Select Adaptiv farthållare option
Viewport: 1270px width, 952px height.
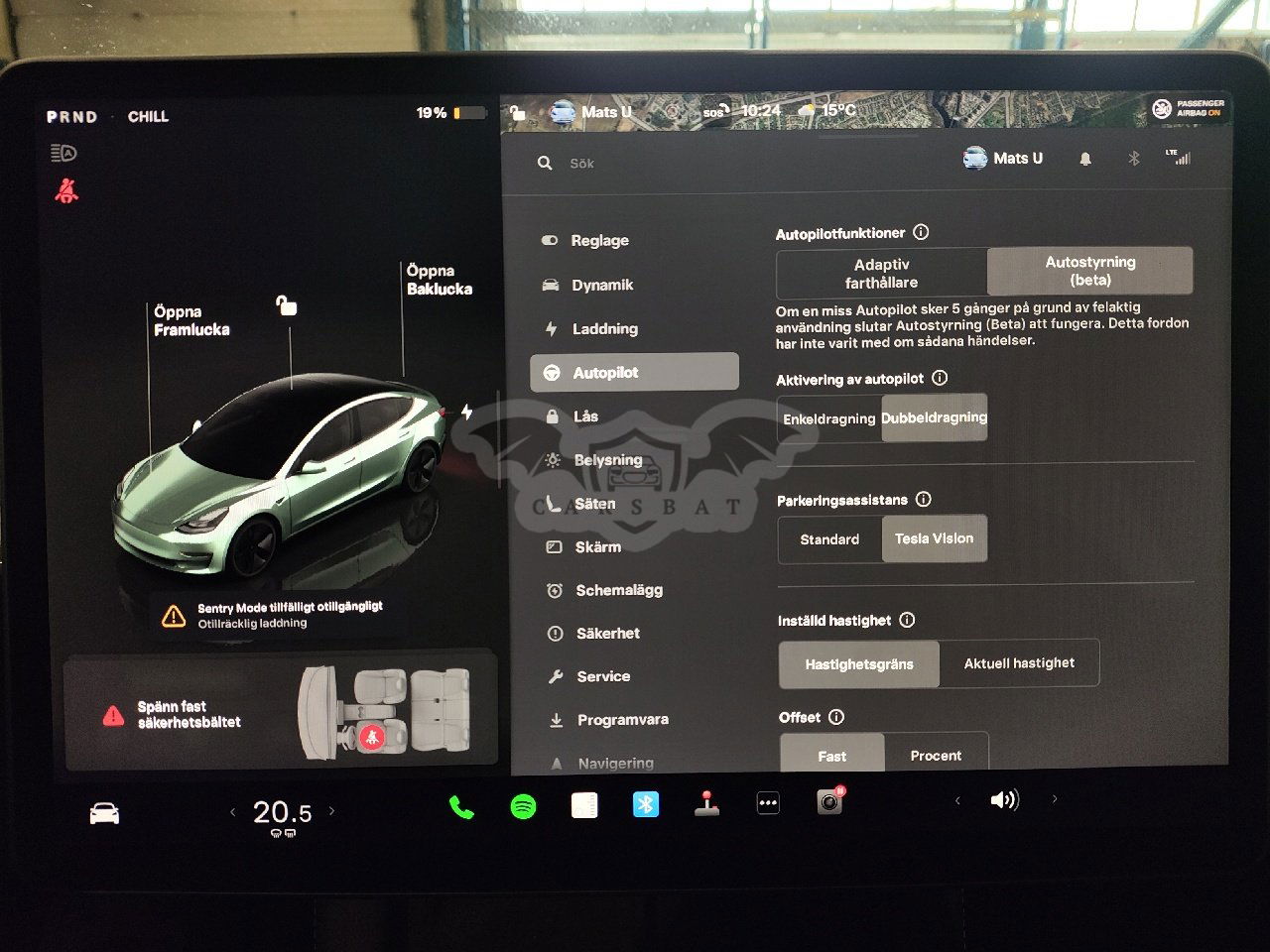click(881, 273)
